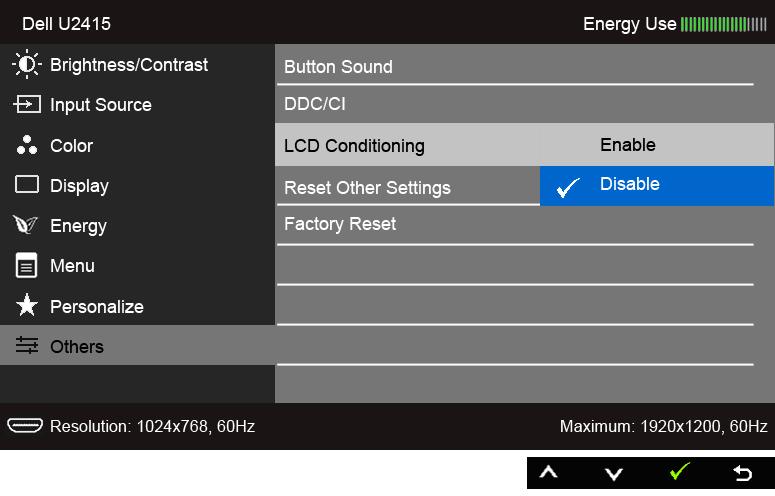This screenshot has width=775, height=496.
Task: Click the Menu document icon
Action: [26, 265]
